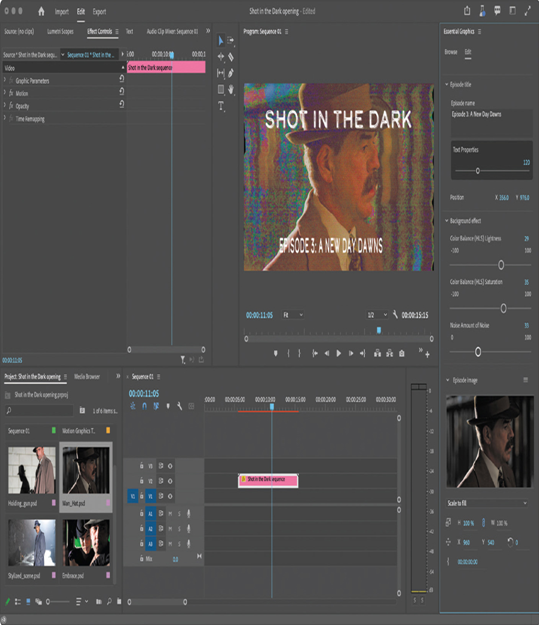Adjust the Color Balance Lightness slider
Screen dimensions: 539x625
point(501,265)
